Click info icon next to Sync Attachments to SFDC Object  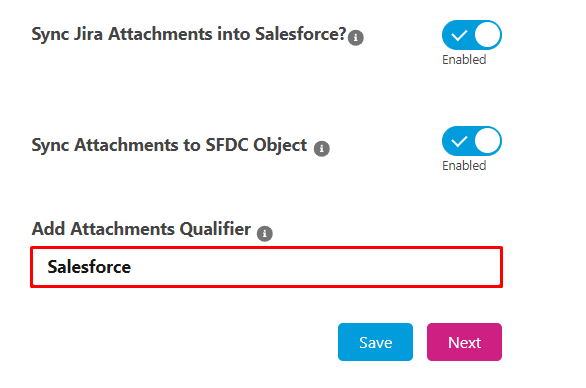pyautogui.click(x=321, y=149)
